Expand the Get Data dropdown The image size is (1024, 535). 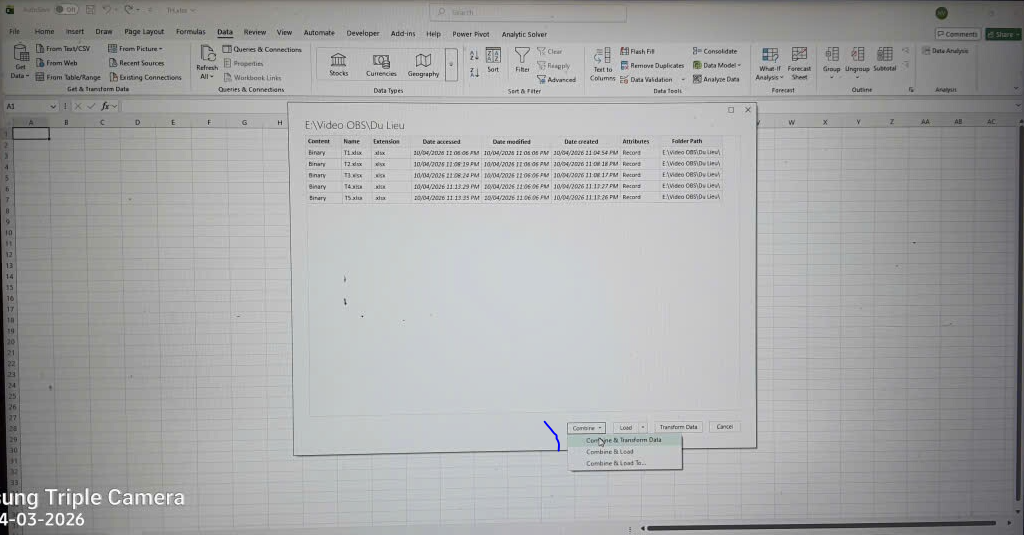[20, 64]
